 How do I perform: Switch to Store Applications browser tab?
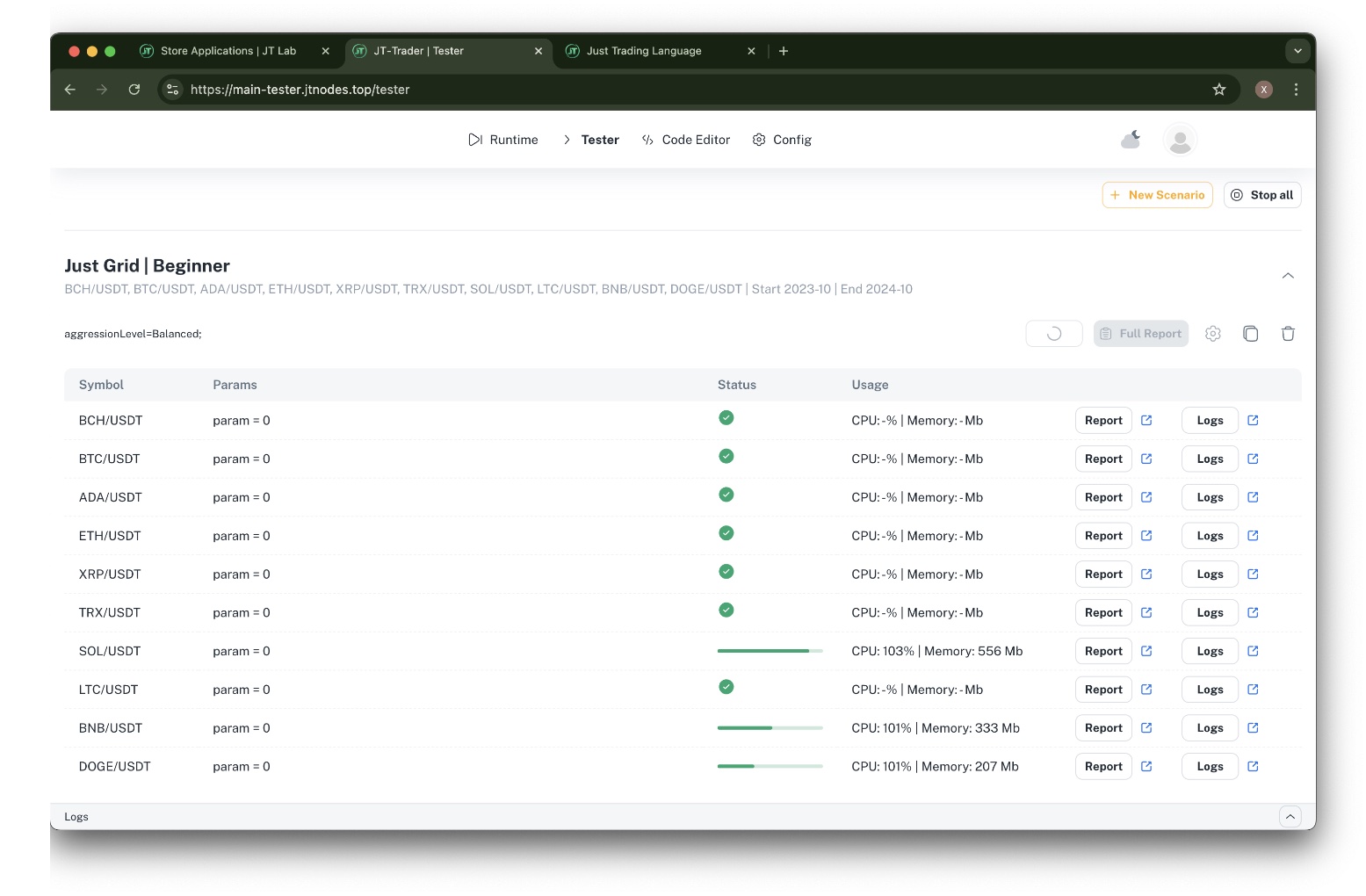[x=228, y=51]
